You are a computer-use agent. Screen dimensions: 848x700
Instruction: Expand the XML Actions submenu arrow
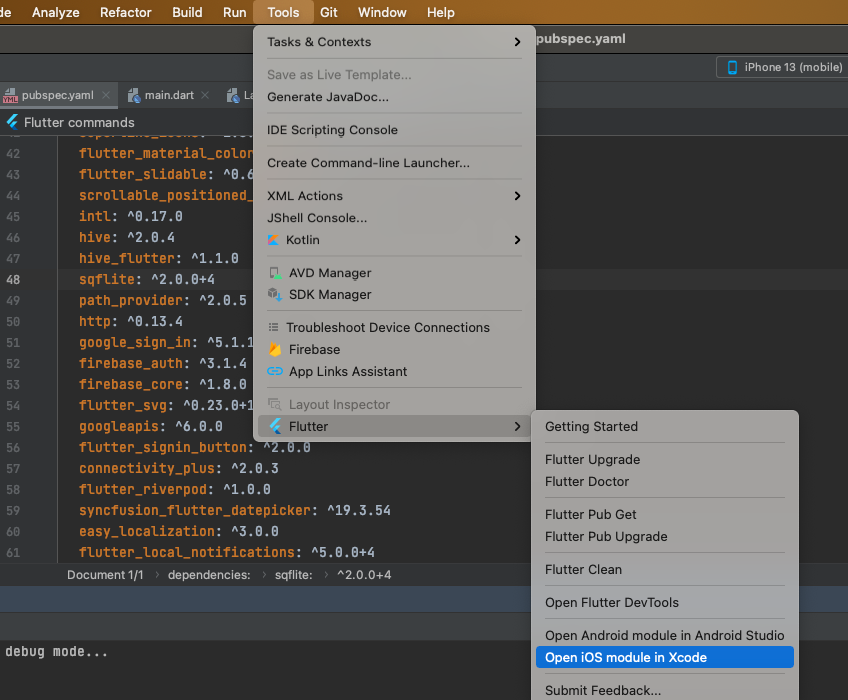click(x=517, y=196)
